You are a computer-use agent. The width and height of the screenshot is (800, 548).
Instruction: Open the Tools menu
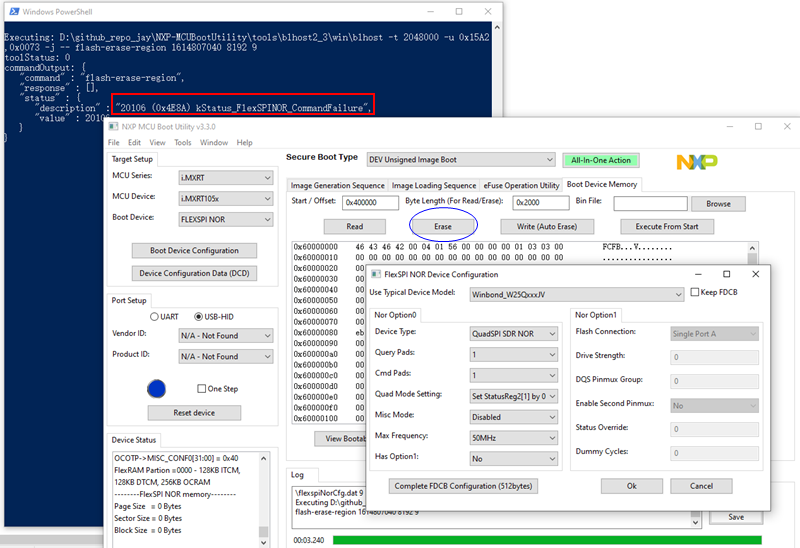(x=183, y=142)
